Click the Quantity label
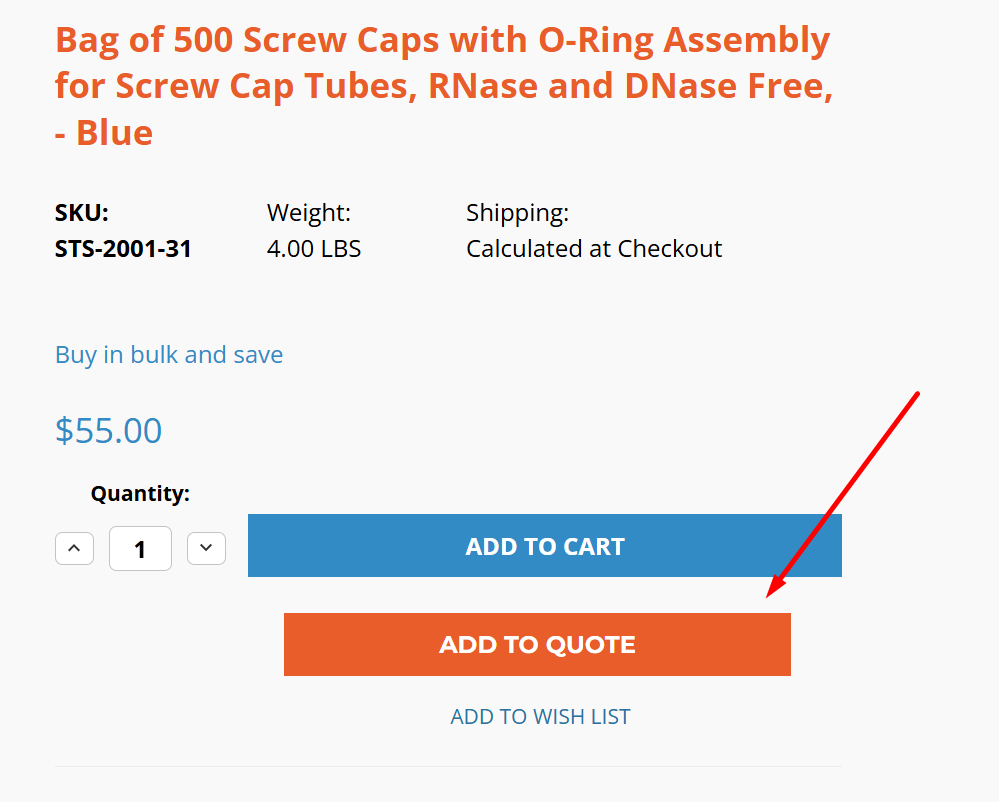The width and height of the screenshot is (999, 802). tap(140, 494)
